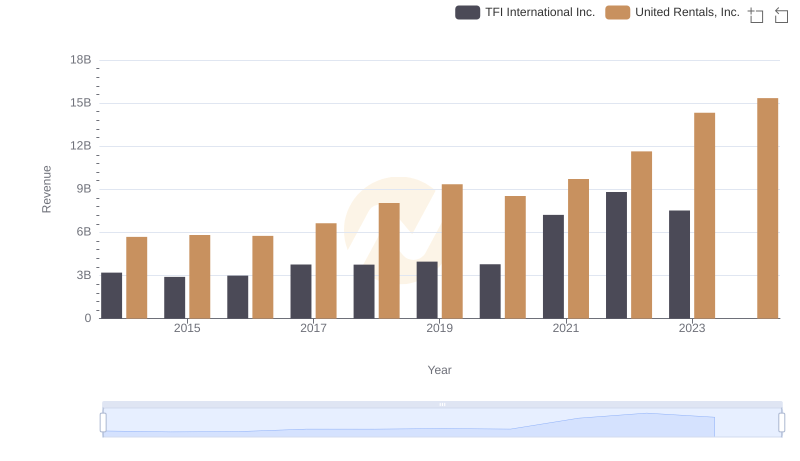
Task: Click the 2021 TFI International bar
Action: [554, 267]
